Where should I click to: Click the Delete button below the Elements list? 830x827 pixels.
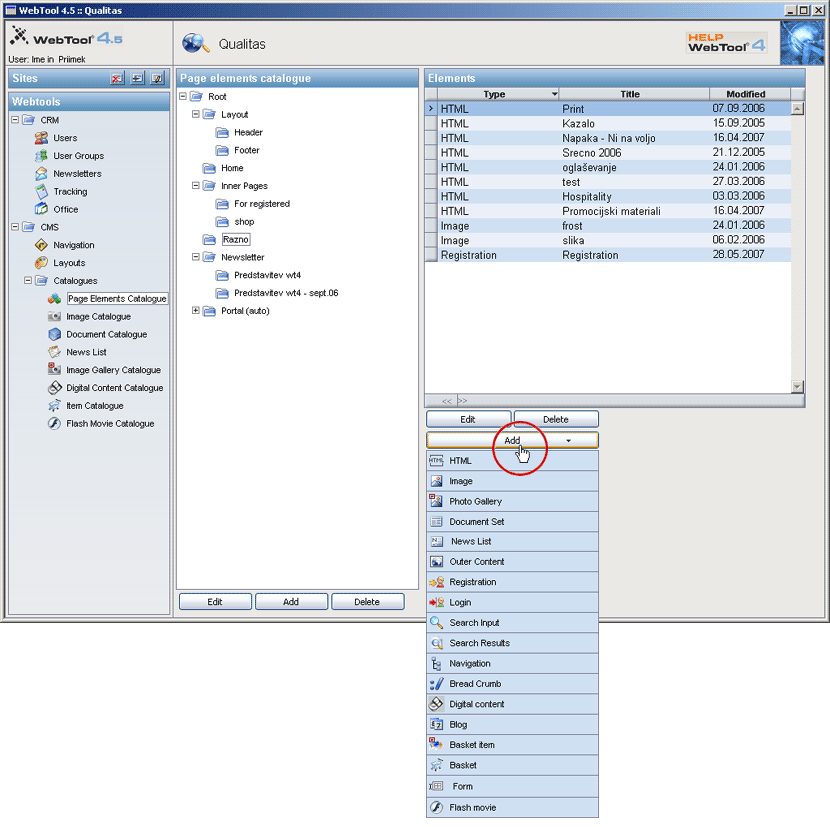(555, 420)
